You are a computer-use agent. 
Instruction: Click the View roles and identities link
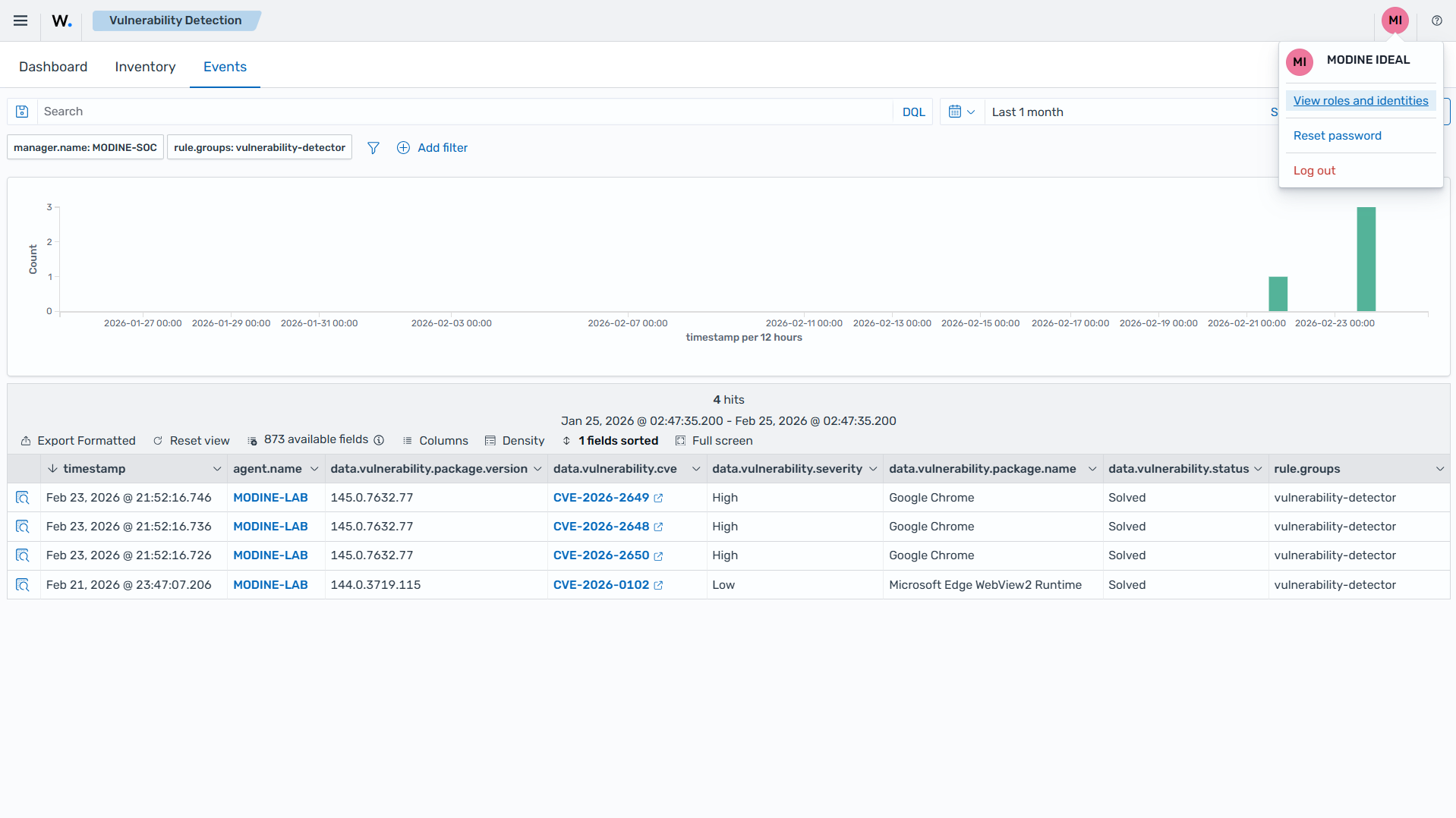pos(1360,100)
